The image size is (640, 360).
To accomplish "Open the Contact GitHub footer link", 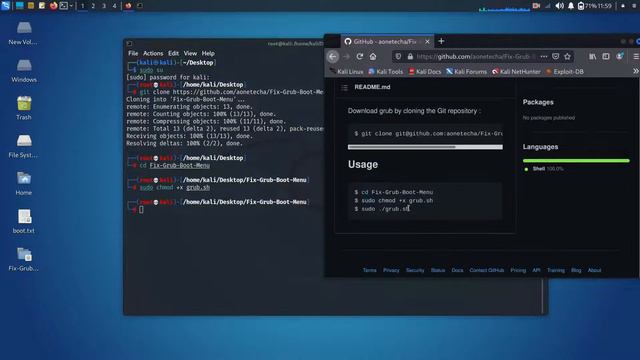I will 487,270.
